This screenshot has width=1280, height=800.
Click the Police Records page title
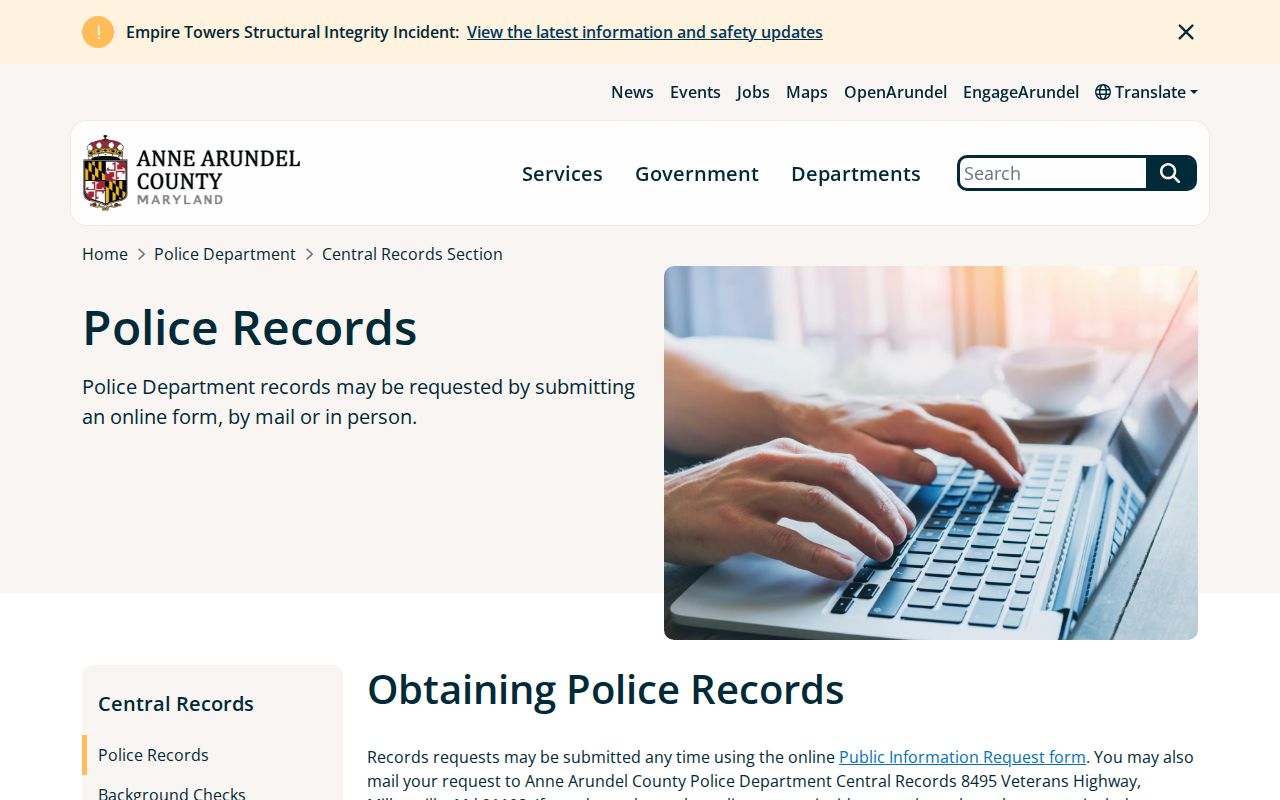tap(250, 328)
